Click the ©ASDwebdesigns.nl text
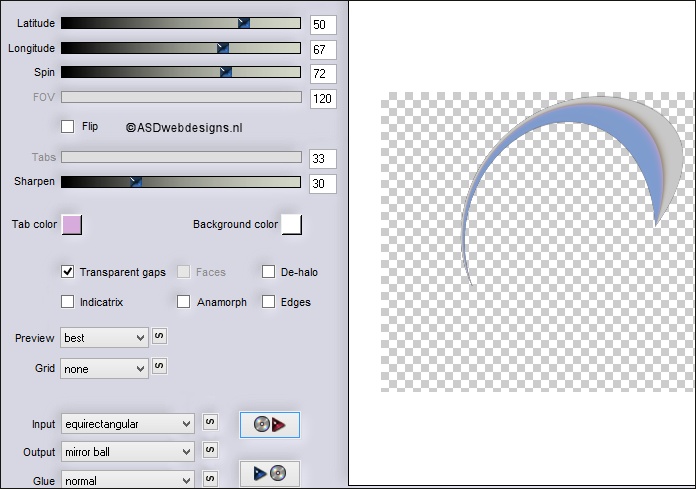Image resolution: width=696 pixels, height=489 pixels. click(184, 128)
